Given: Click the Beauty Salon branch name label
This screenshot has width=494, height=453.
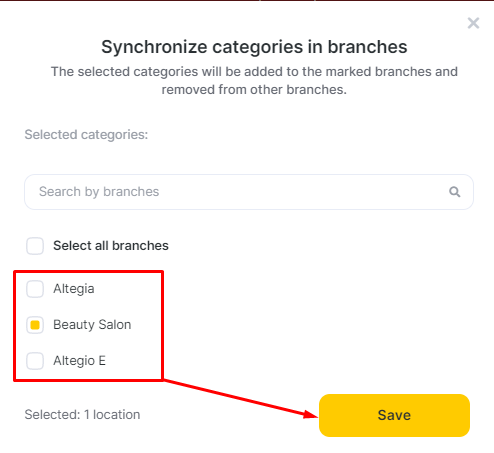Looking at the screenshot, I should (92, 325).
